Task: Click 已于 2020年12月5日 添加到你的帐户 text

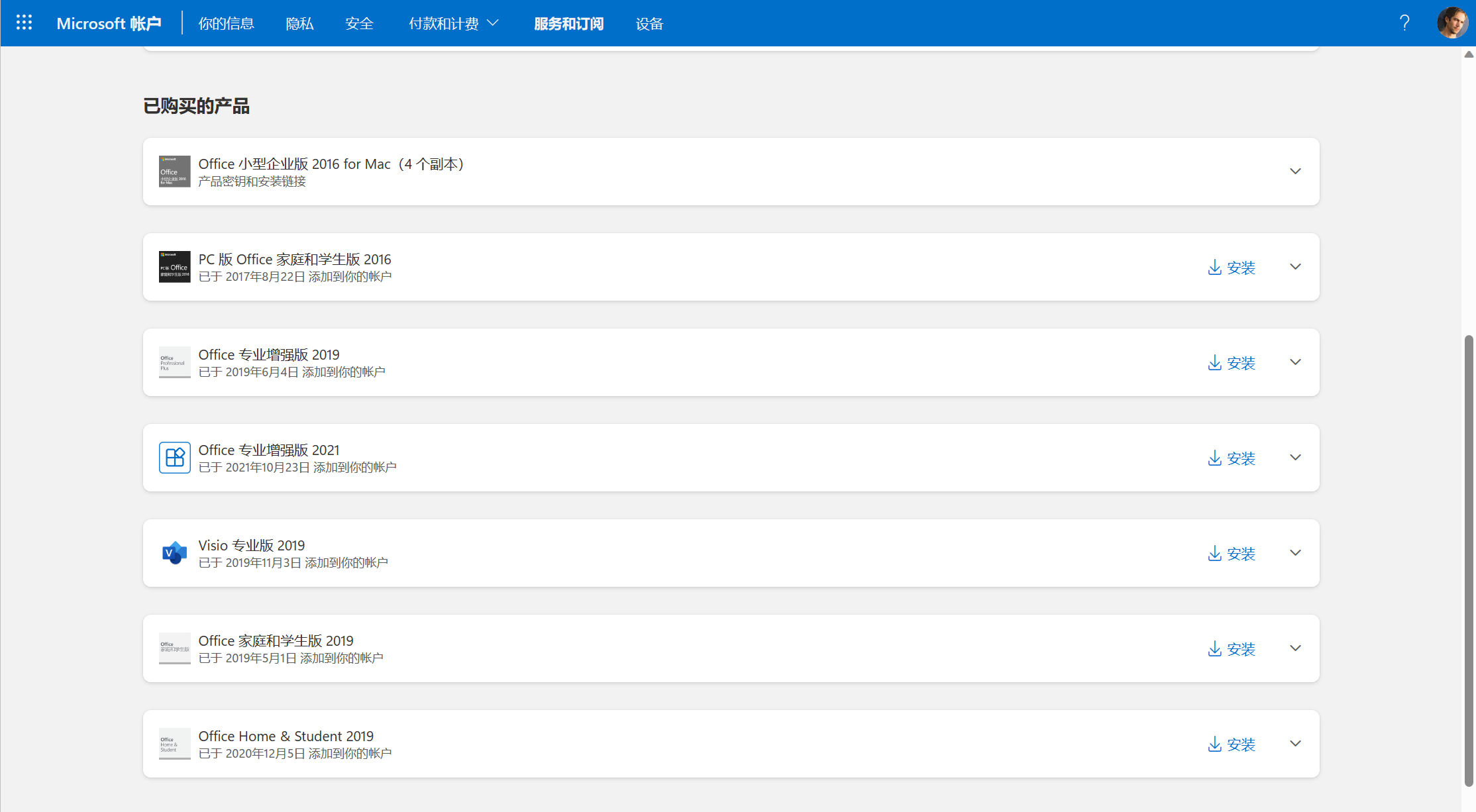Action: [x=295, y=754]
